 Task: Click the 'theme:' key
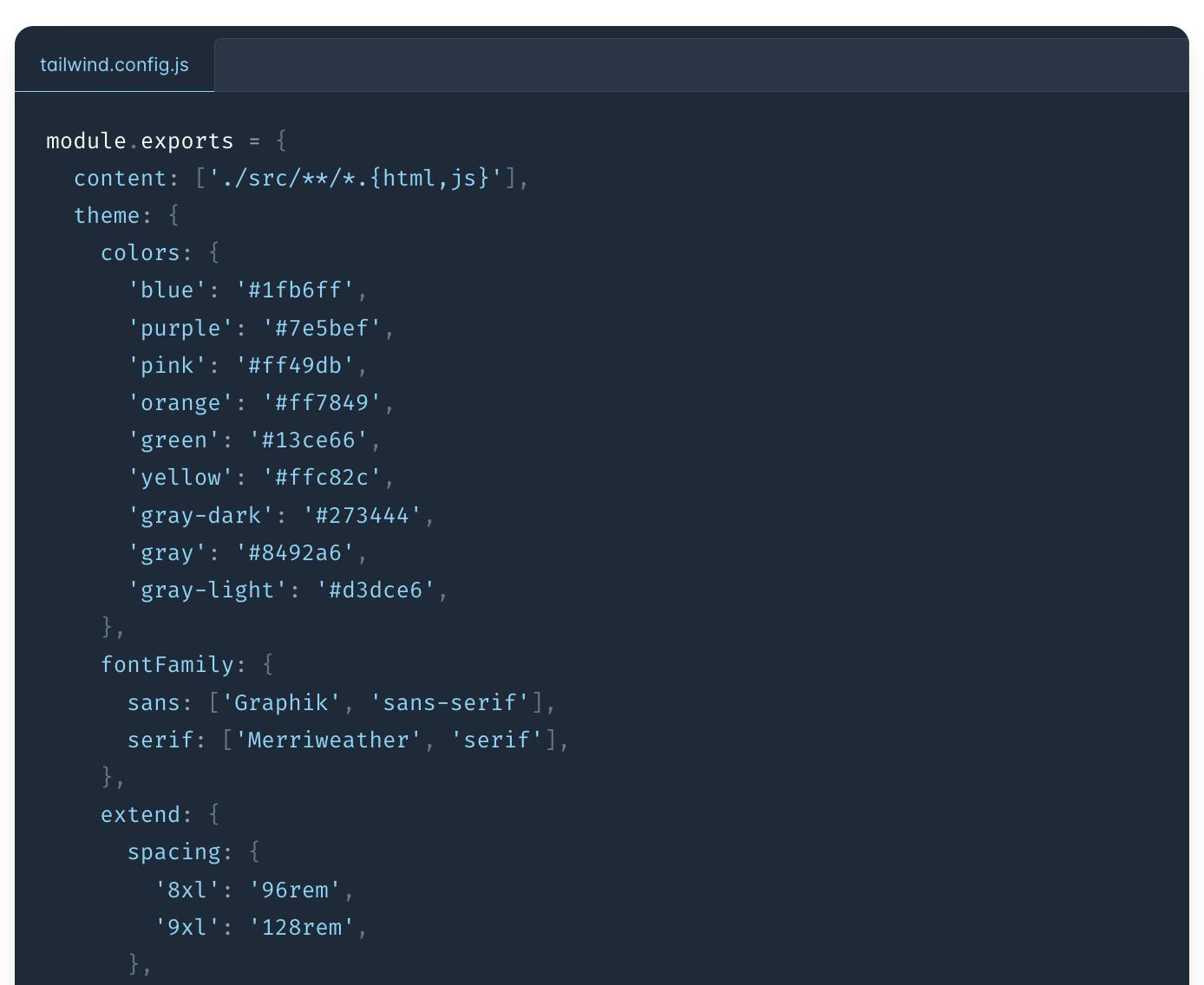point(113,215)
